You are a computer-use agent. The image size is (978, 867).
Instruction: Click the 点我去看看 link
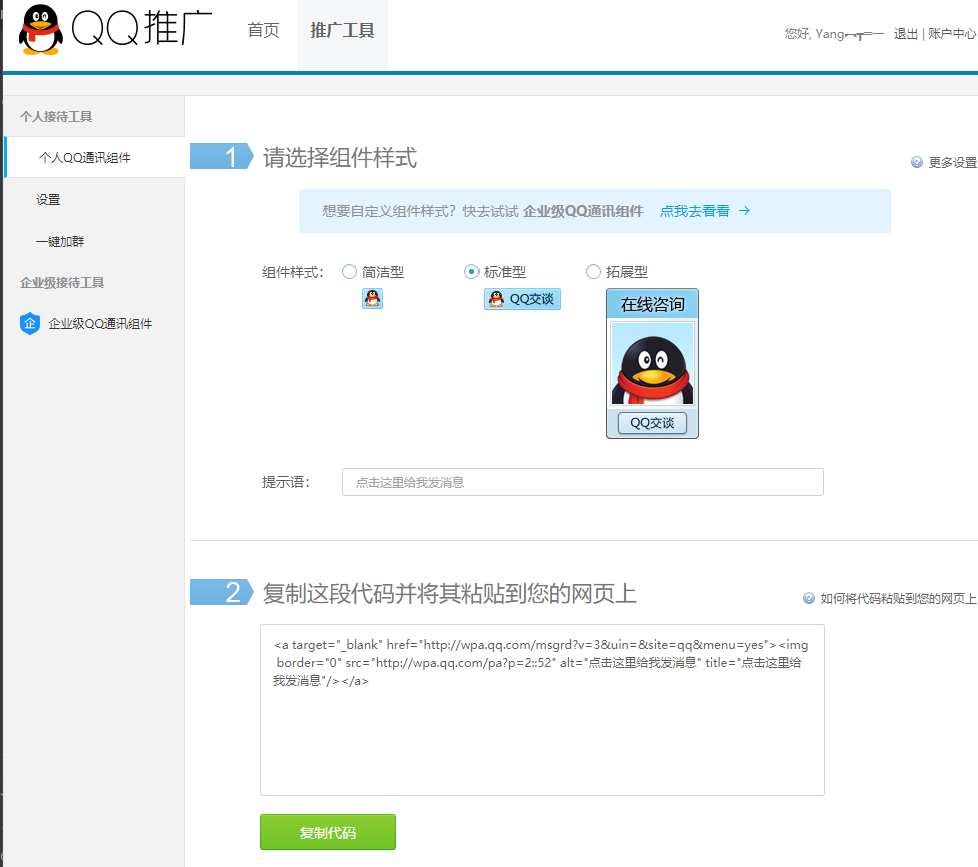click(695, 211)
